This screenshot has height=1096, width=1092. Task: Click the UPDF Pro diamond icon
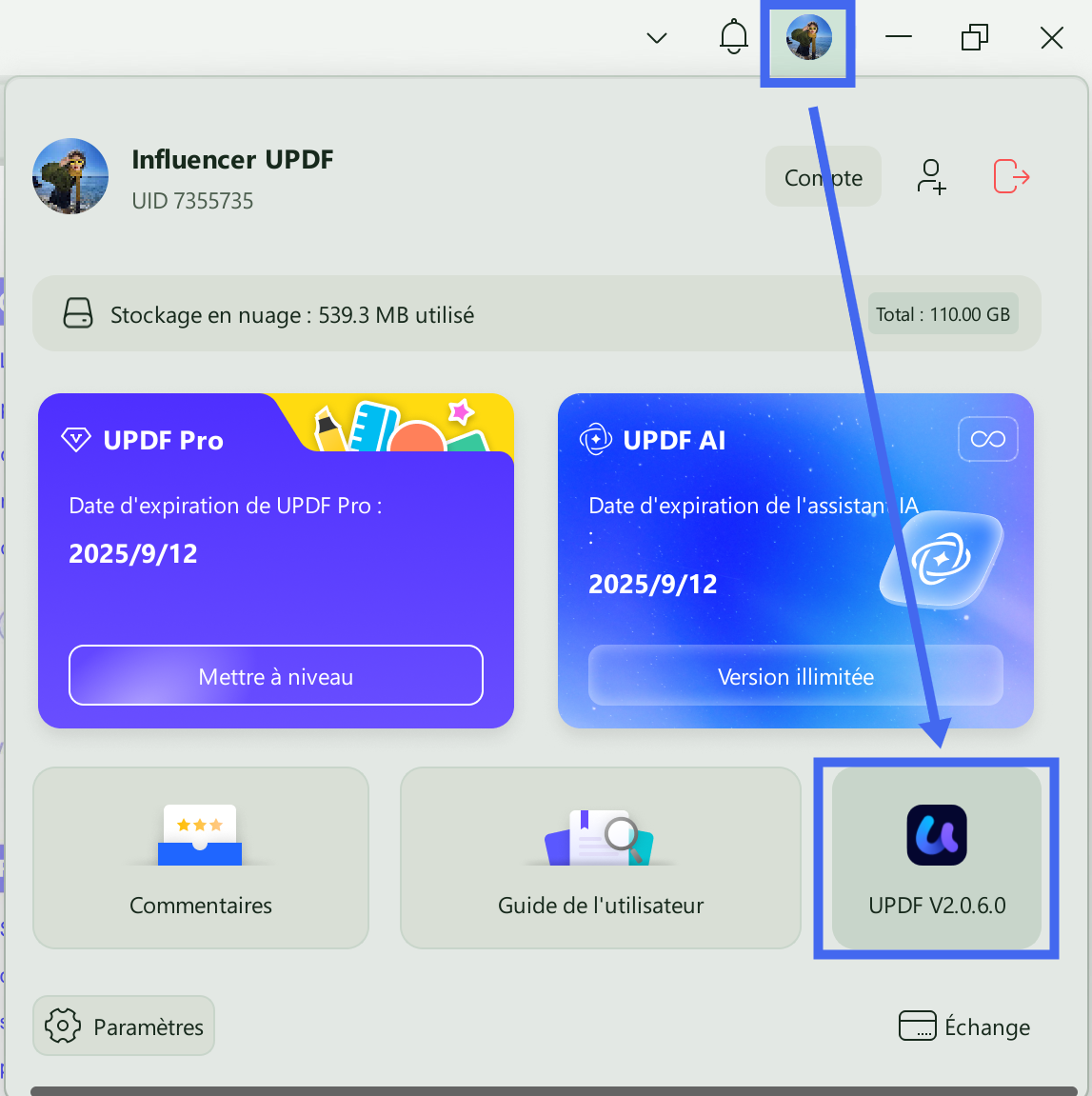point(76,440)
